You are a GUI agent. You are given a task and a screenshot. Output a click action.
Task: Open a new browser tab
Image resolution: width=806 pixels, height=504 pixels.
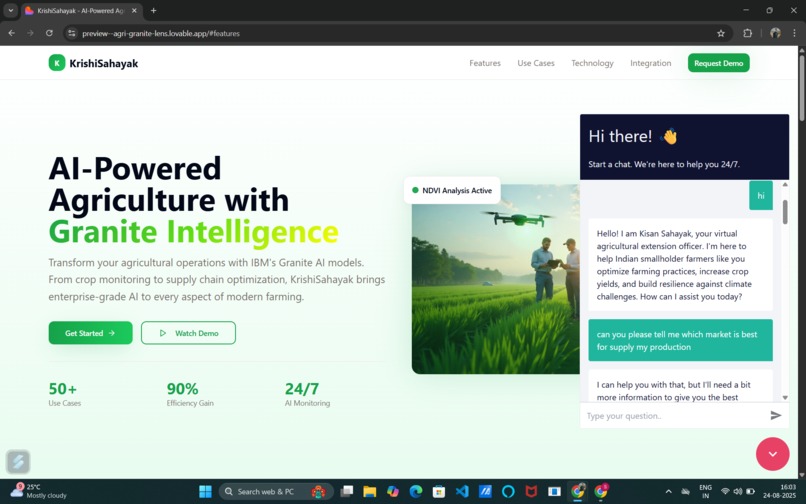click(x=153, y=10)
